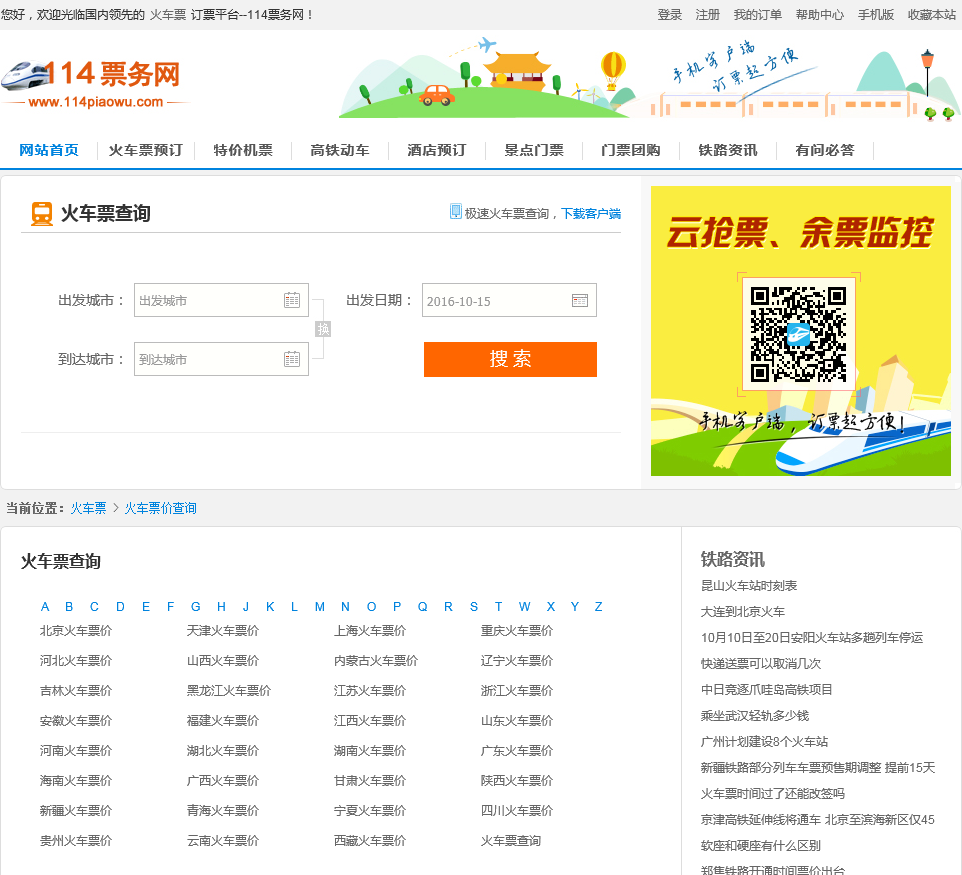
Task: Open the calendar icon in 出发日期 field
Action: [580, 300]
